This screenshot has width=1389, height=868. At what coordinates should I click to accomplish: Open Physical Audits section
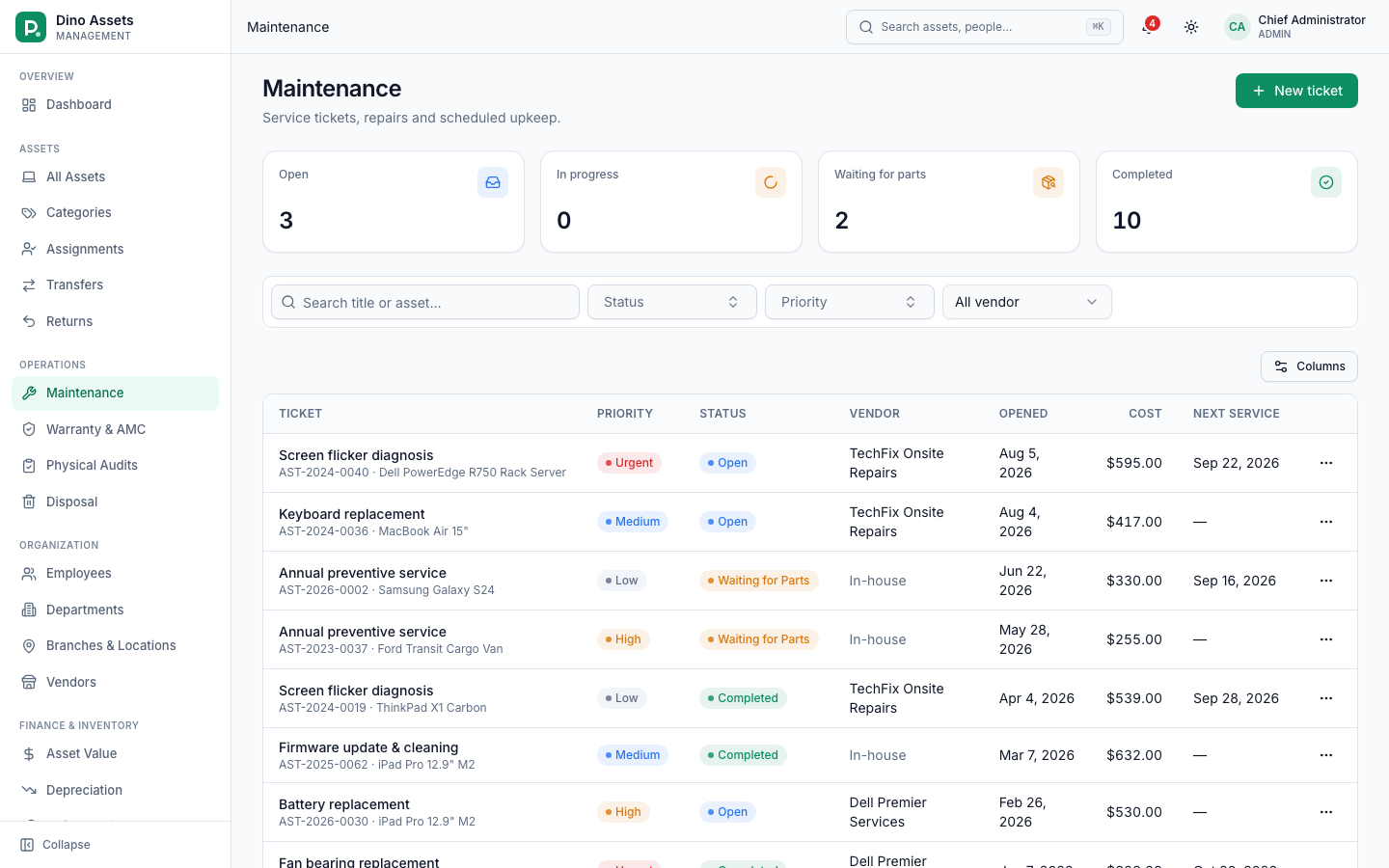click(115, 465)
